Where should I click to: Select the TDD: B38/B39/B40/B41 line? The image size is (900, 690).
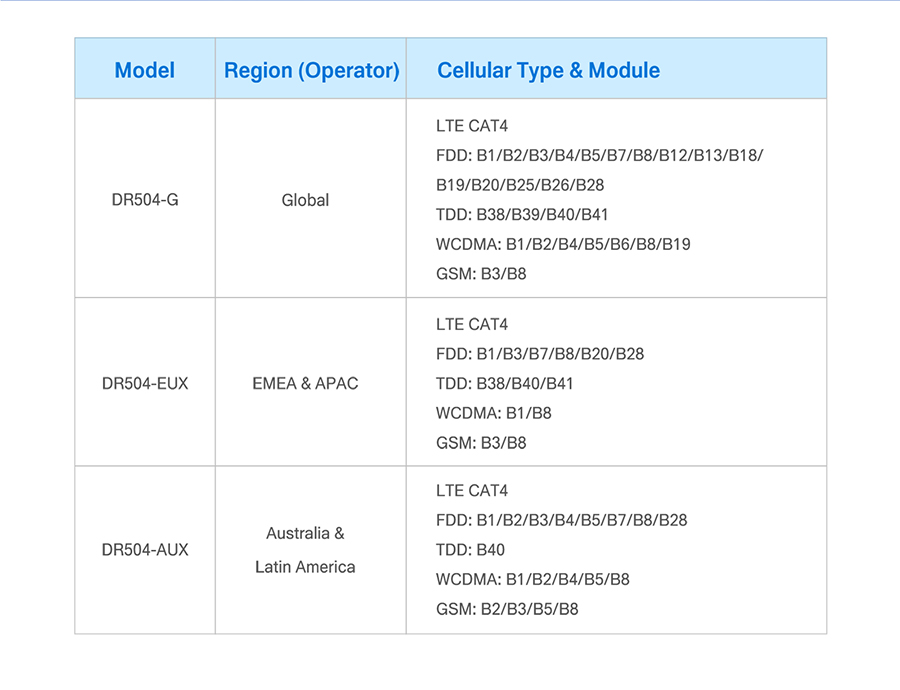(522, 214)
